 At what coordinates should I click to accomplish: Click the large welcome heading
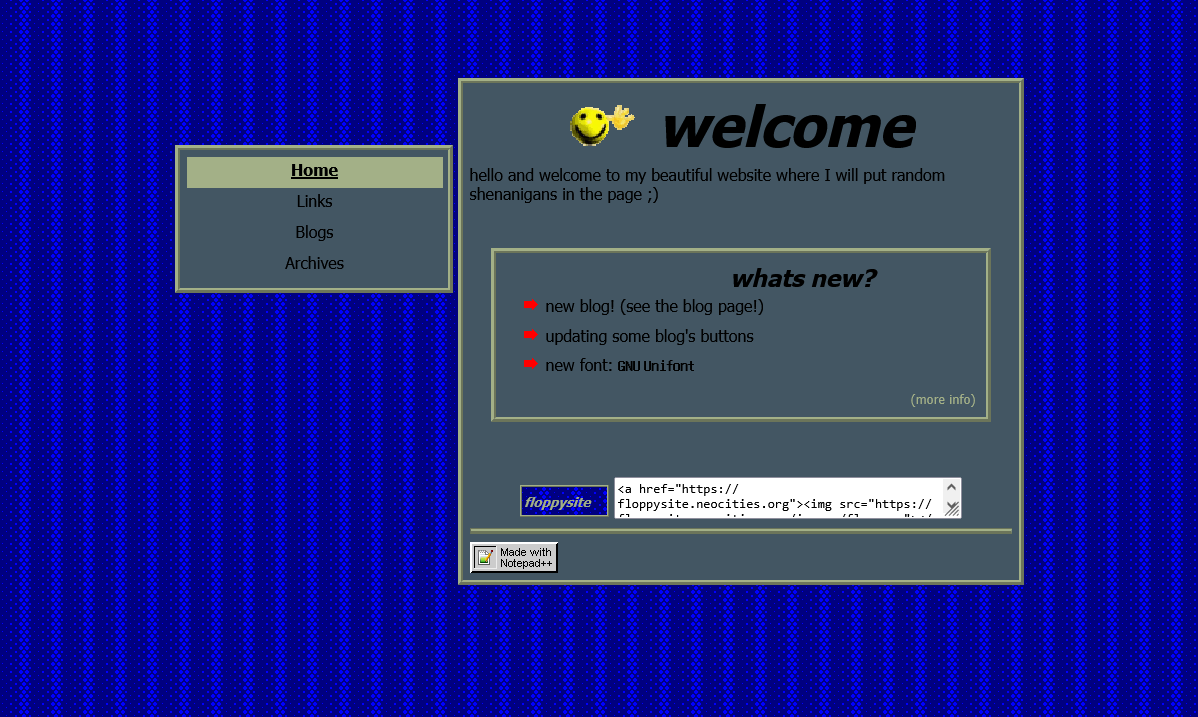click(x=787, y=127)
